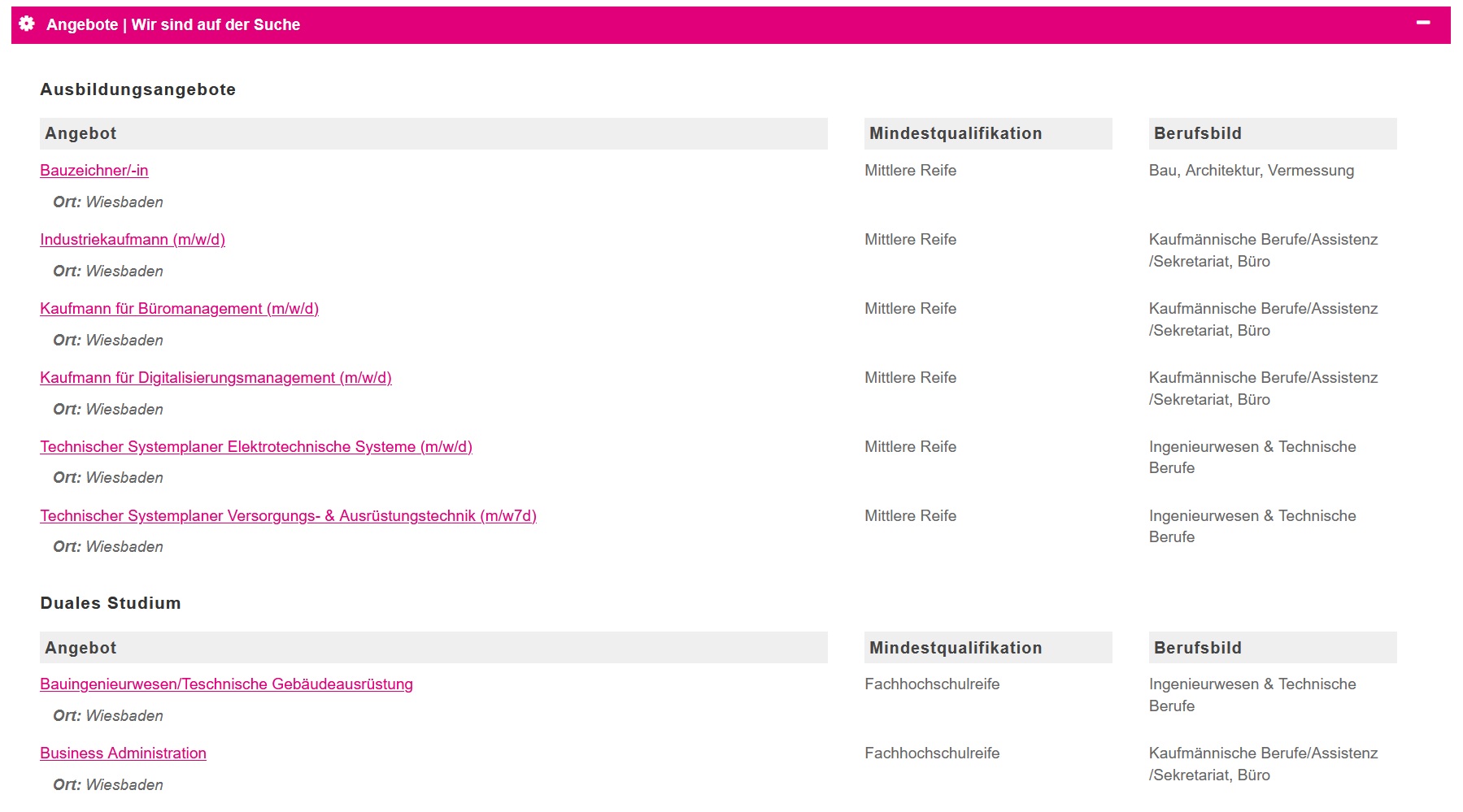This screenshot has height=812, width=1463.
Task: Select Kaufmann für Büromanagement (m/w/d)
Action: tap(179, 308)
